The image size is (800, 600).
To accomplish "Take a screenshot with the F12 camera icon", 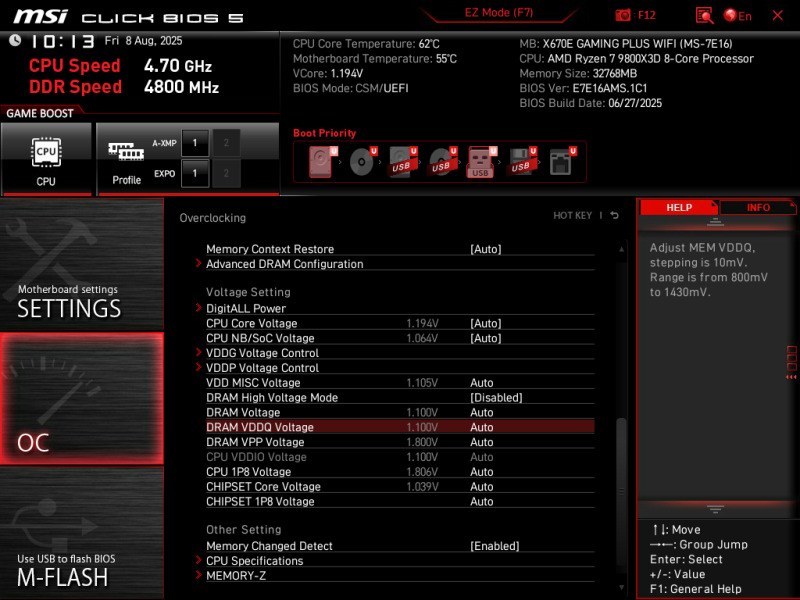I will 623,15.
